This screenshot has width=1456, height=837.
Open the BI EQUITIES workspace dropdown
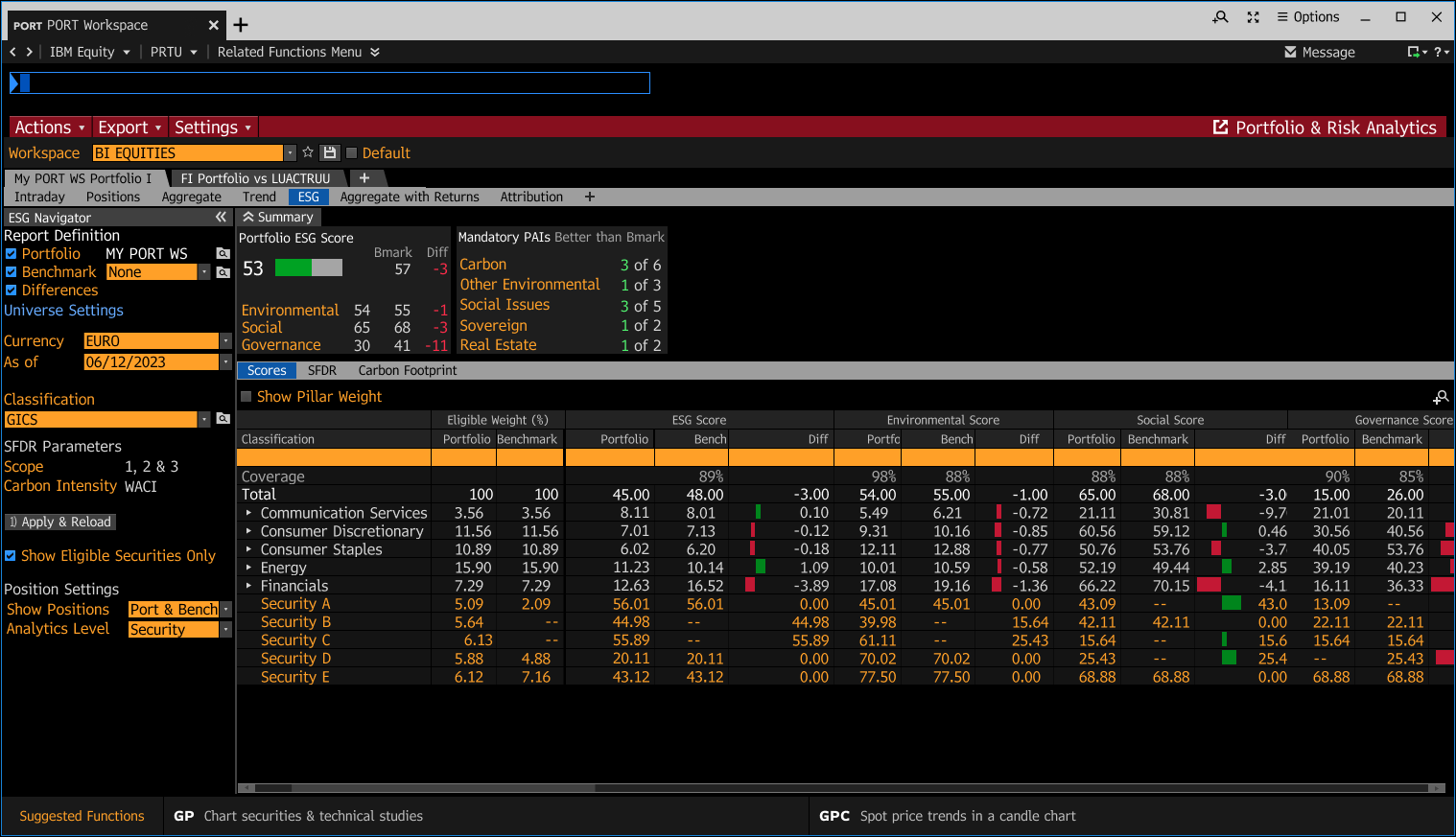coord(290,153)
